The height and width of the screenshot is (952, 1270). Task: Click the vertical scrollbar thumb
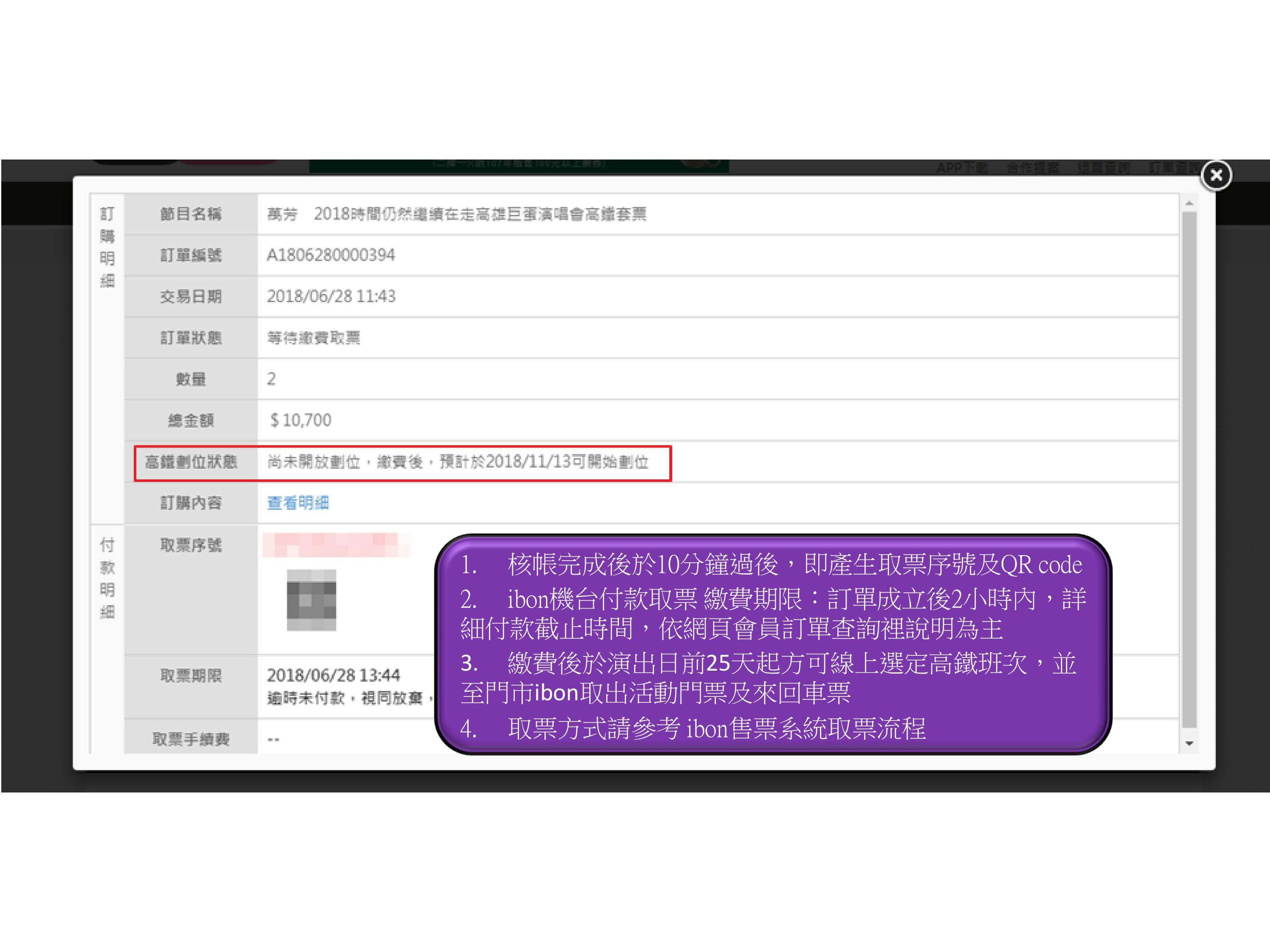pos(1189,470)
